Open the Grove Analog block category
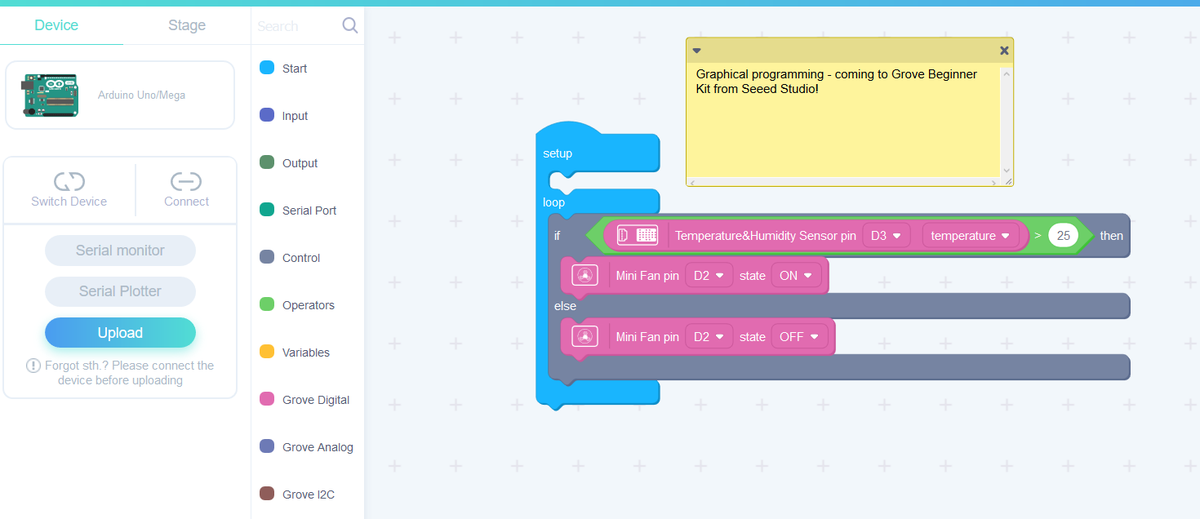This screenshot has width=1200, height=519. point(317,447)
